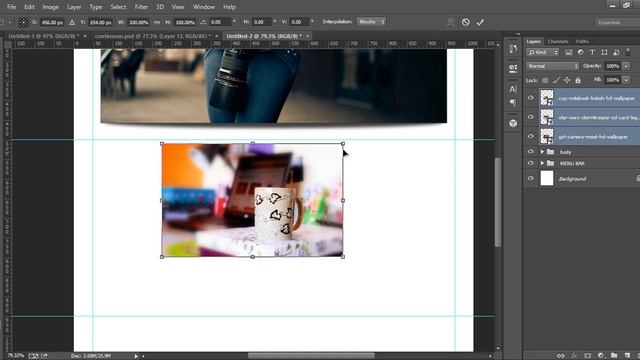Click the reference point location grid icon
Viewport: 640px width, 360px height.
pos(24,22)
